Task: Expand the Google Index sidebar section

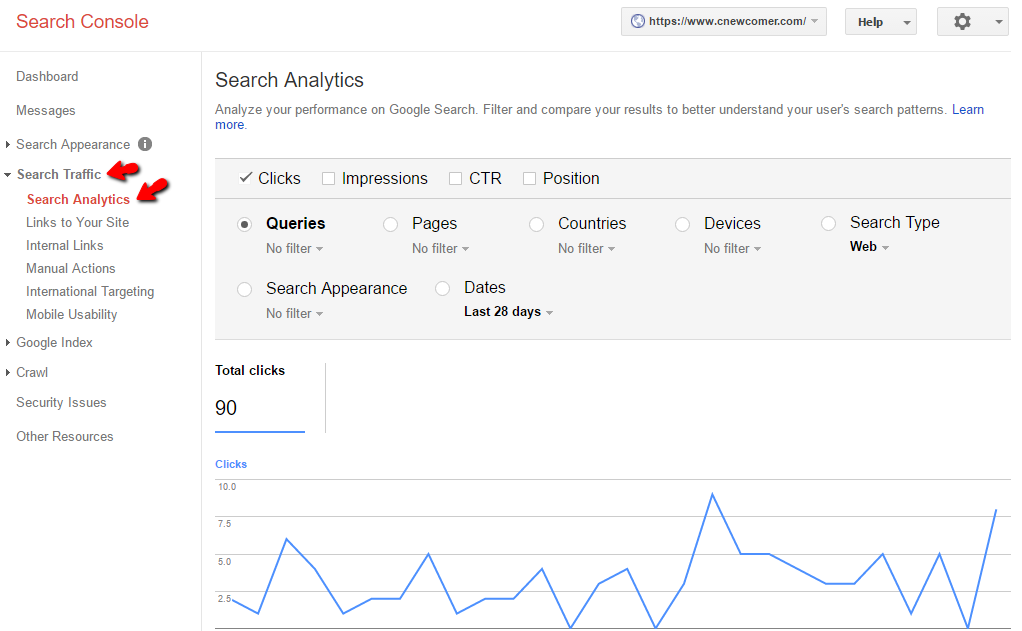Action: [7, 342]
